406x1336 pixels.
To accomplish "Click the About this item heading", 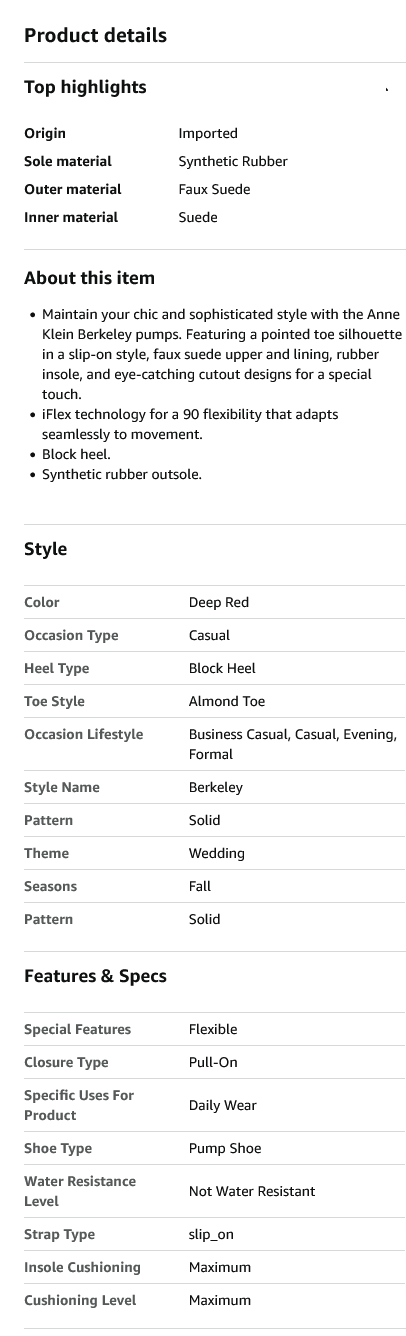I will click(89, 278).
